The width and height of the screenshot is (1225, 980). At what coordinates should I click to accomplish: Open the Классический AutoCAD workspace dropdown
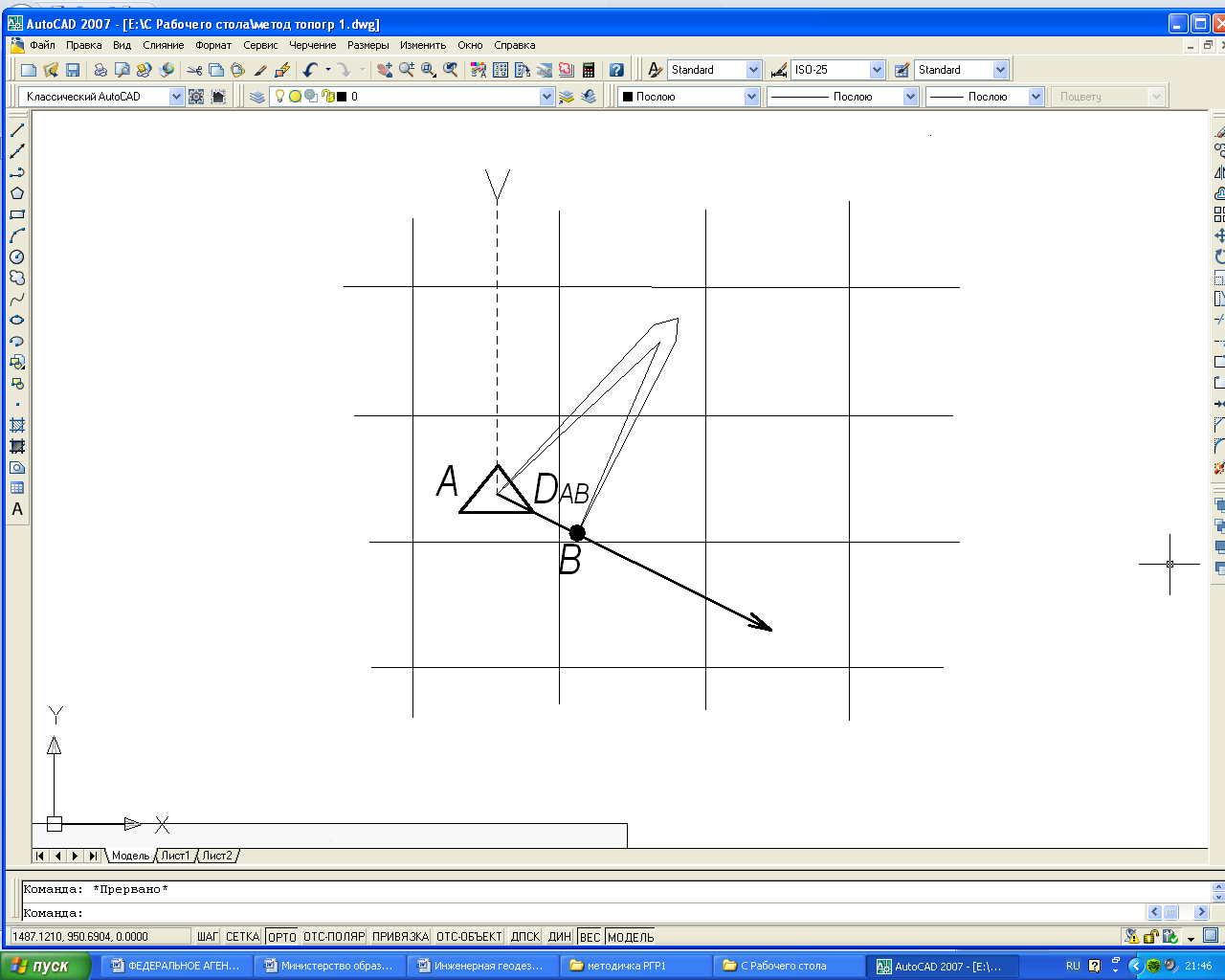pos(176,97)
